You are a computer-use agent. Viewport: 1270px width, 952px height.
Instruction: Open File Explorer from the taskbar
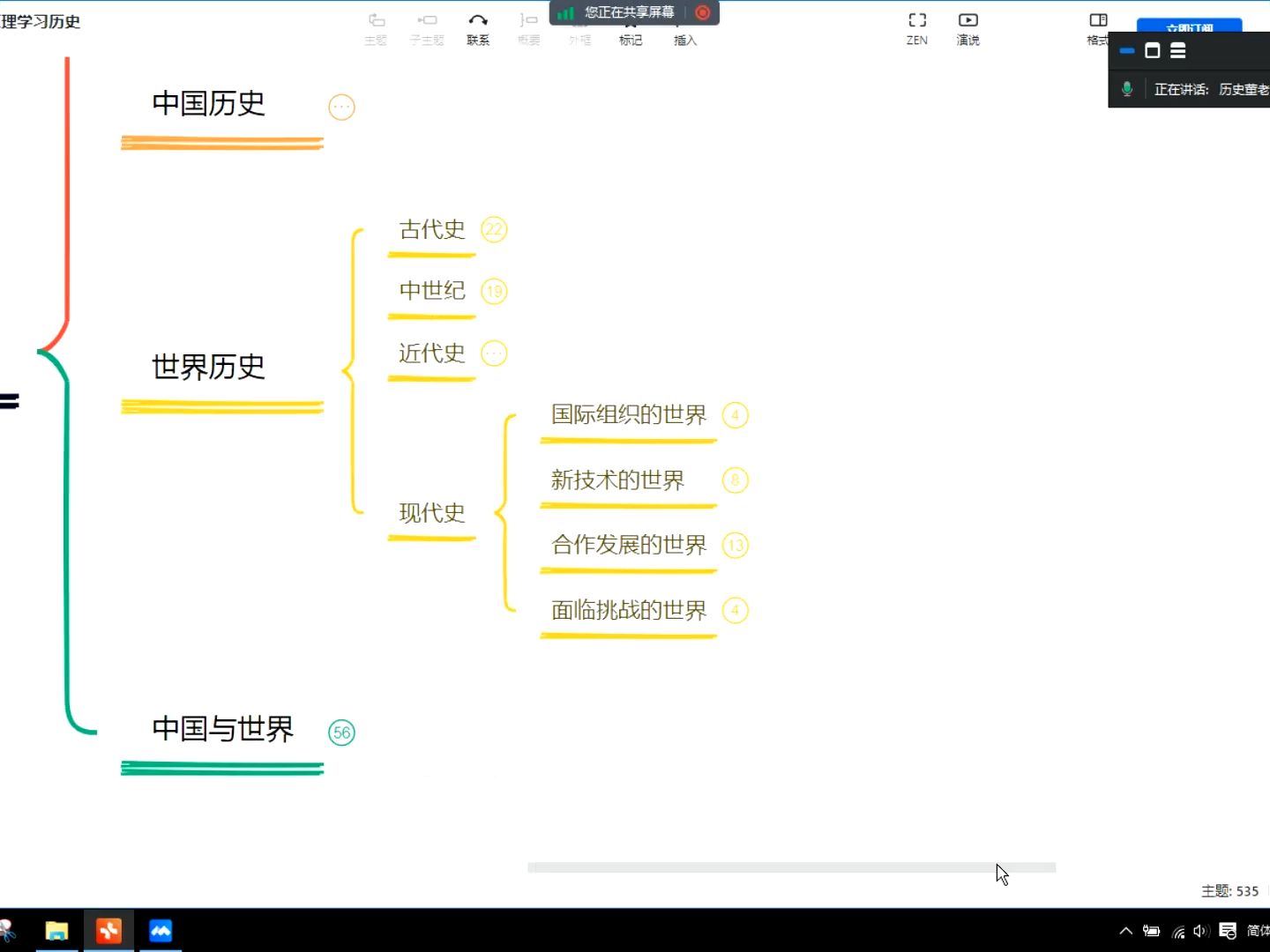pyautogui.click(x=57, y=931)
